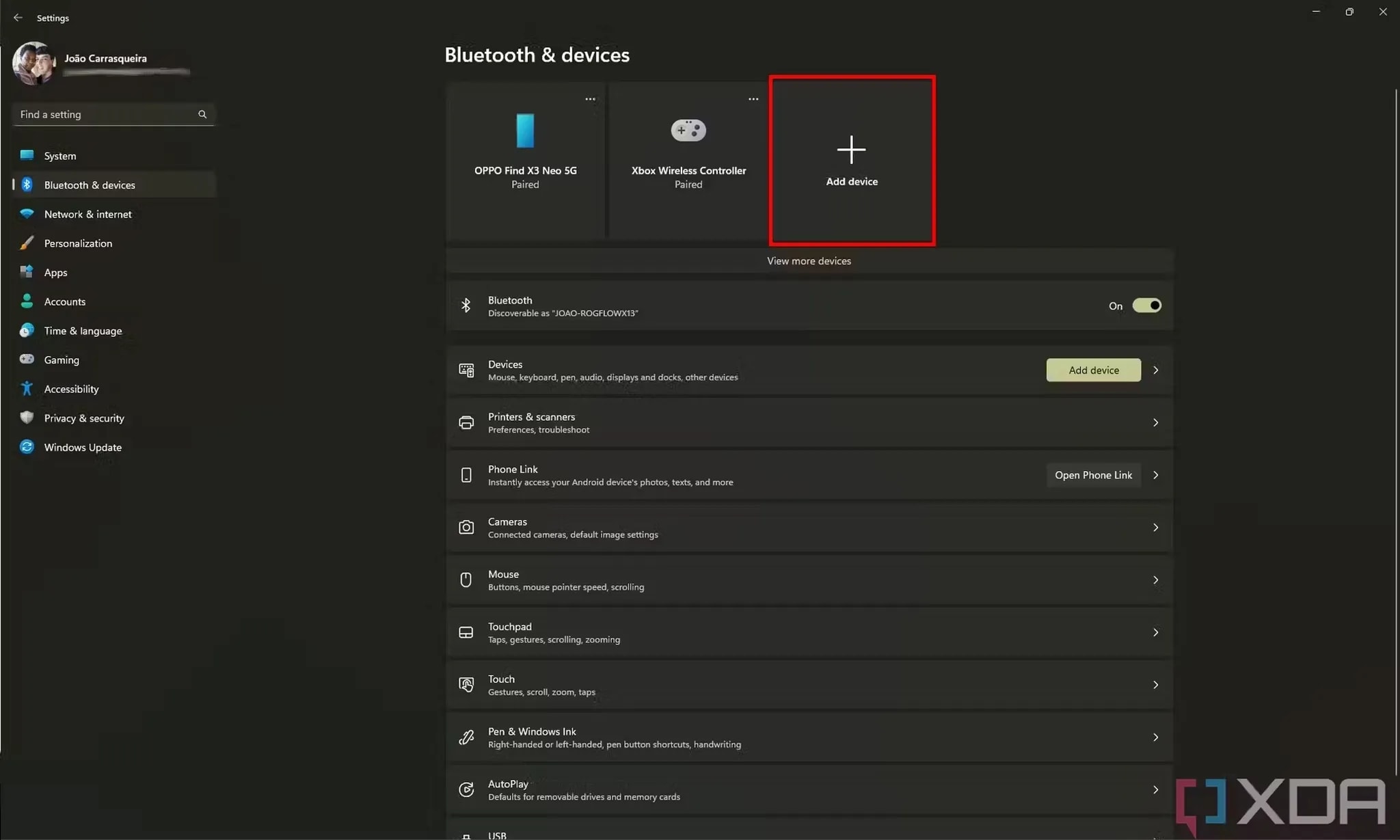Click the Phone Link smartphone icon
The width and height of the screenshot is (1400, 840).
[x=466, y=474]
